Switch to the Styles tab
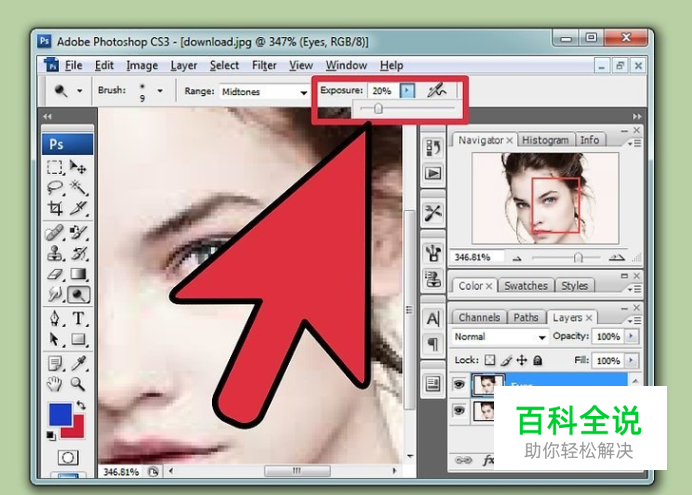Viewport: 692px width, 495px height. click(574, 286)
